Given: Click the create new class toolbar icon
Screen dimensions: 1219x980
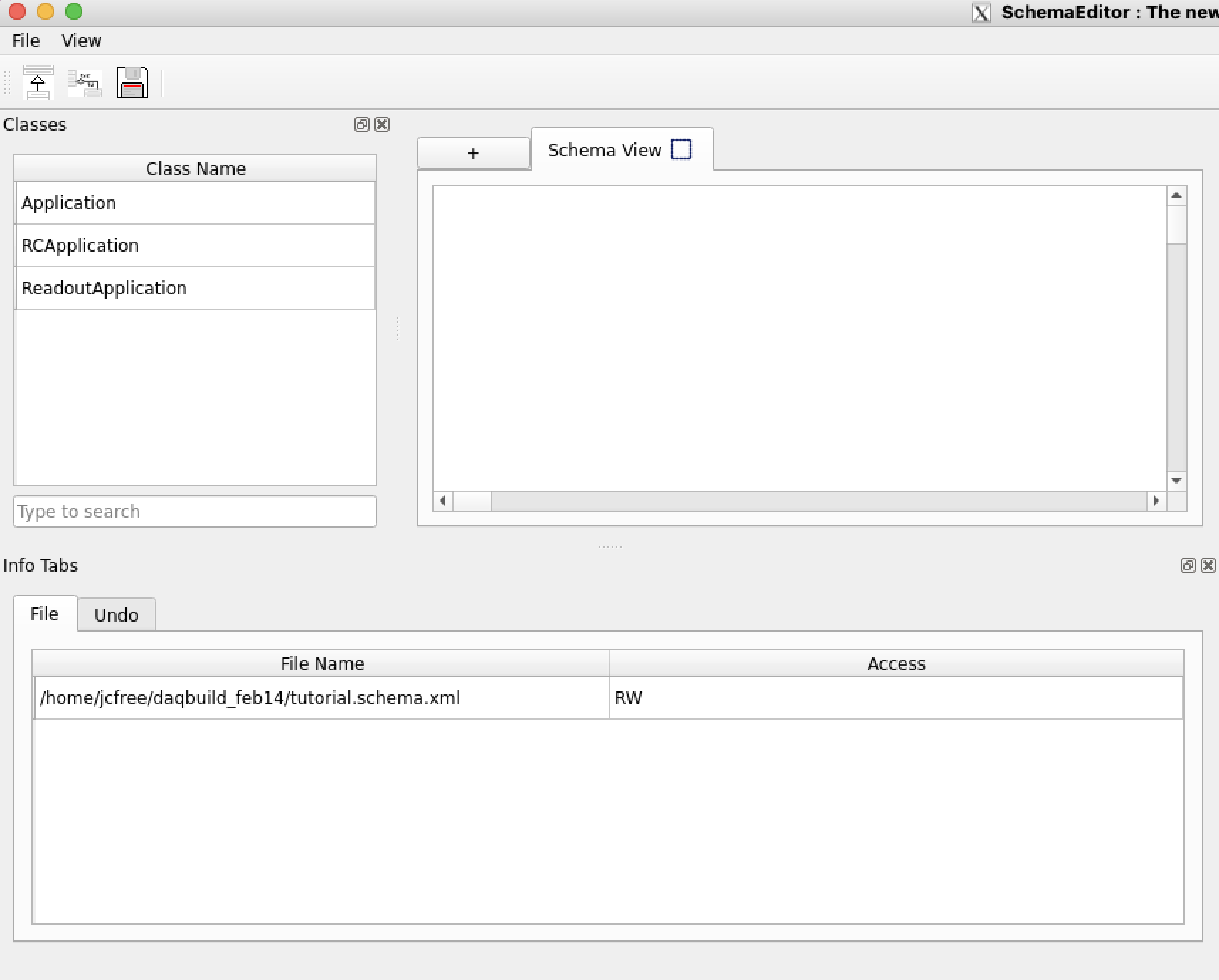Looking at the screenshot, I should (x=85, y=82).
